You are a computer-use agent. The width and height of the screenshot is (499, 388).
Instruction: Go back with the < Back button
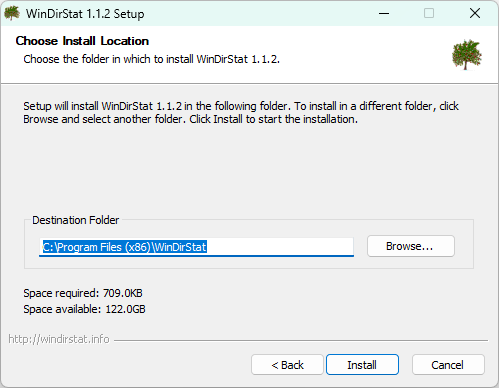click(x=287, y=365)
